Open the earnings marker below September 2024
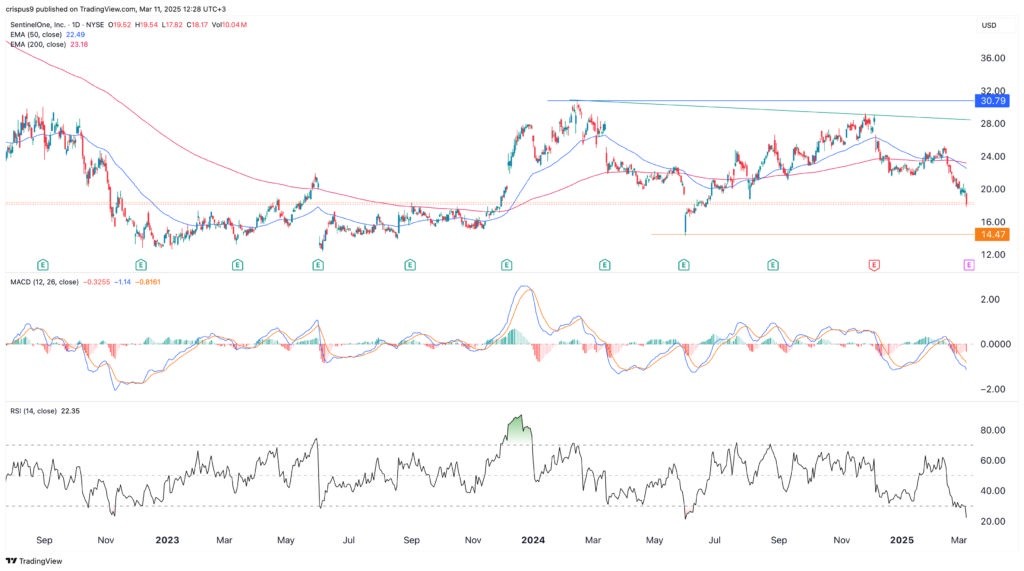1024x571 pixels. pyautogui.click(x=773, y=265)
